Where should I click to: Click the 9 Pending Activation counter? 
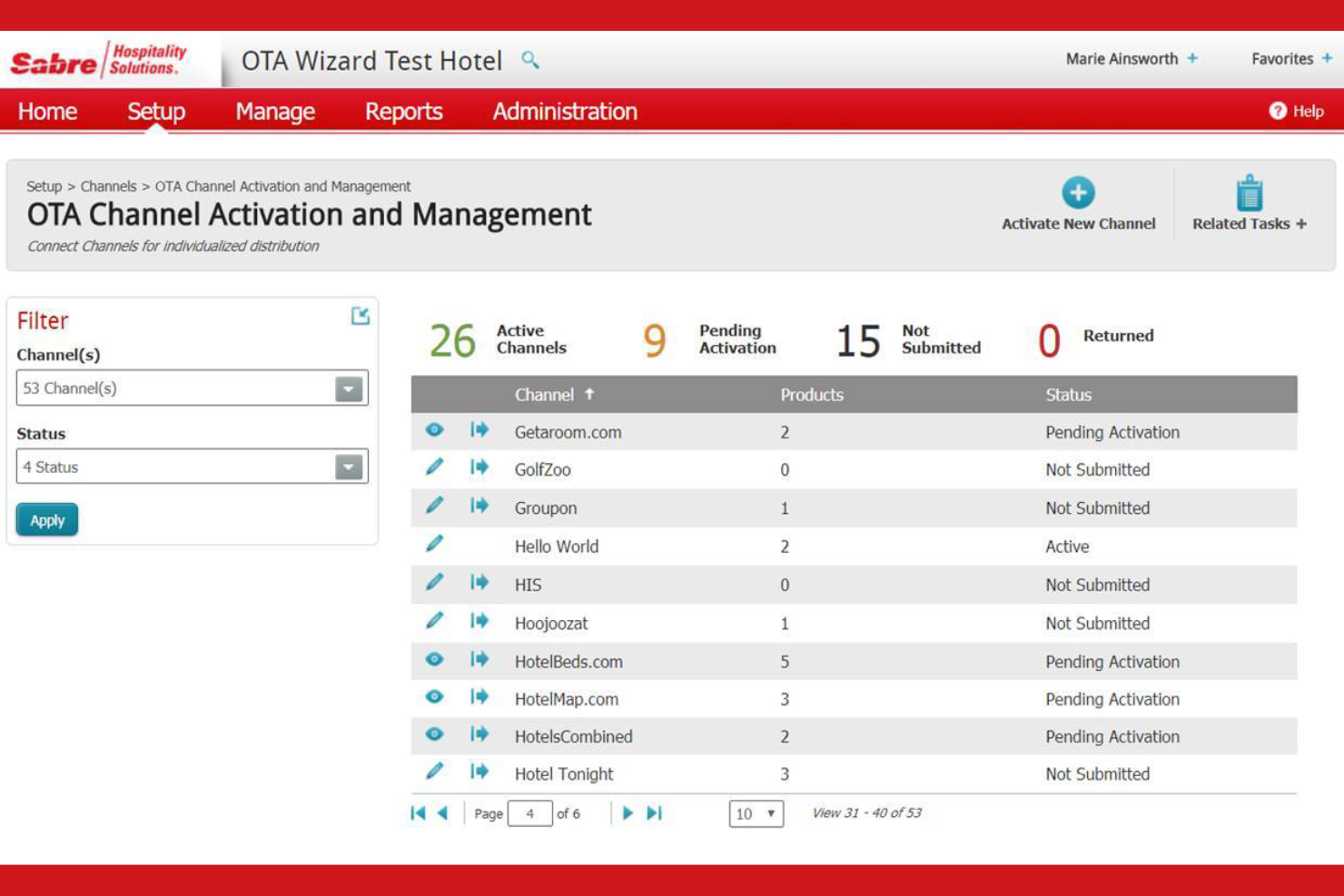tap(709, 340)
